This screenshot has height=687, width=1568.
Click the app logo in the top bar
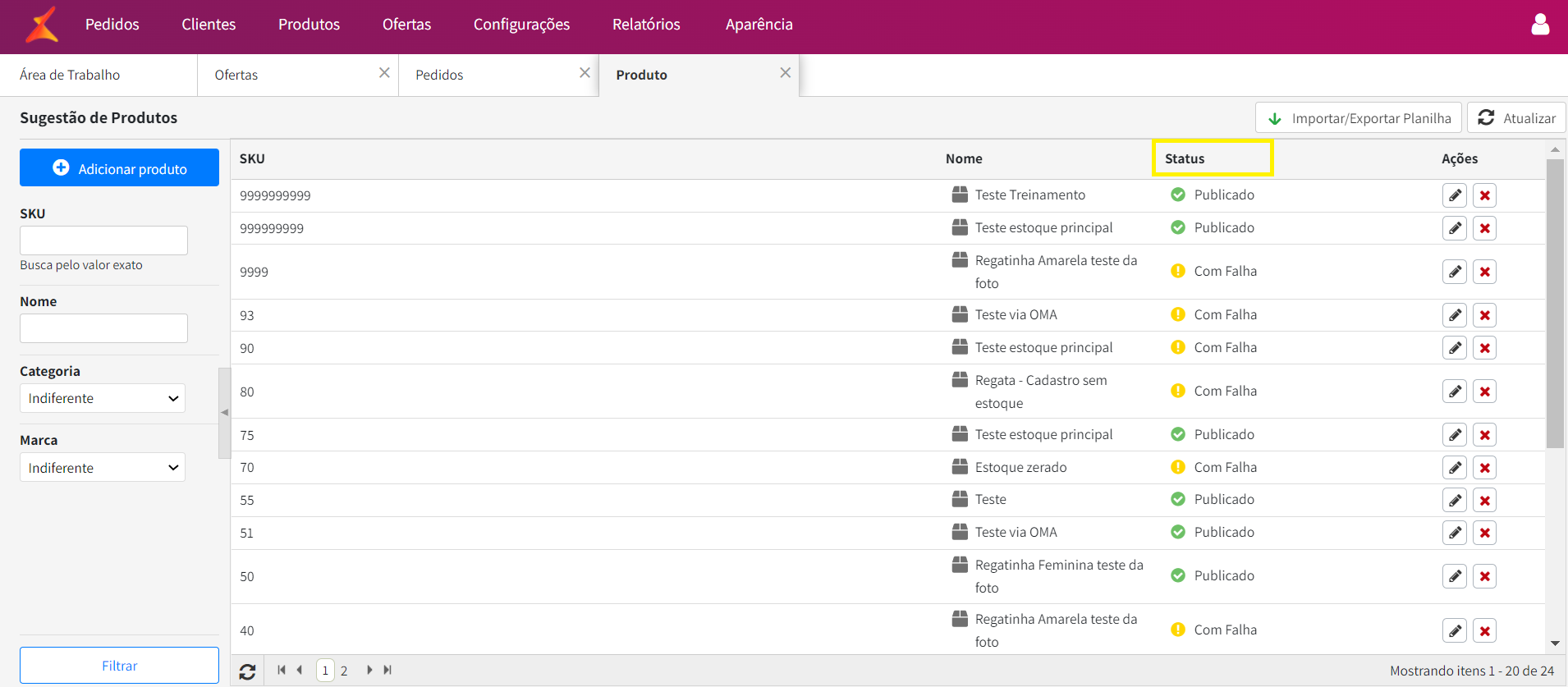(42, 25)
